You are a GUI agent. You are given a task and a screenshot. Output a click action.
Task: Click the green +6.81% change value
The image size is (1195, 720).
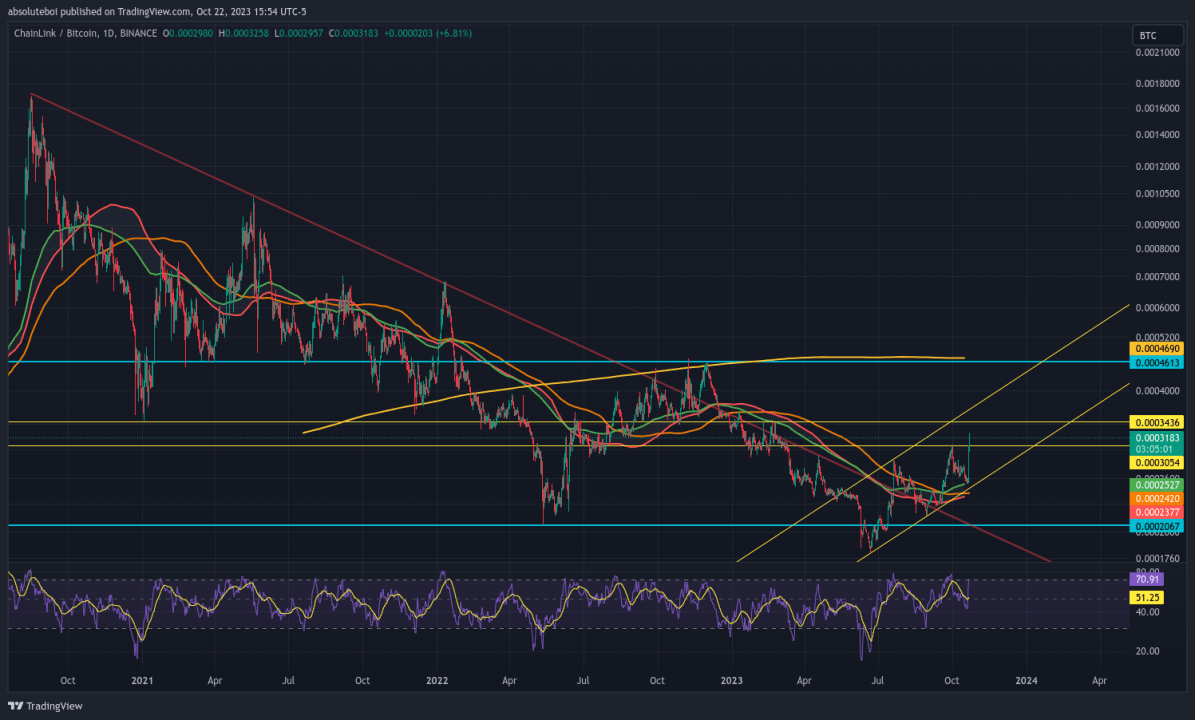tap(455, 34)
